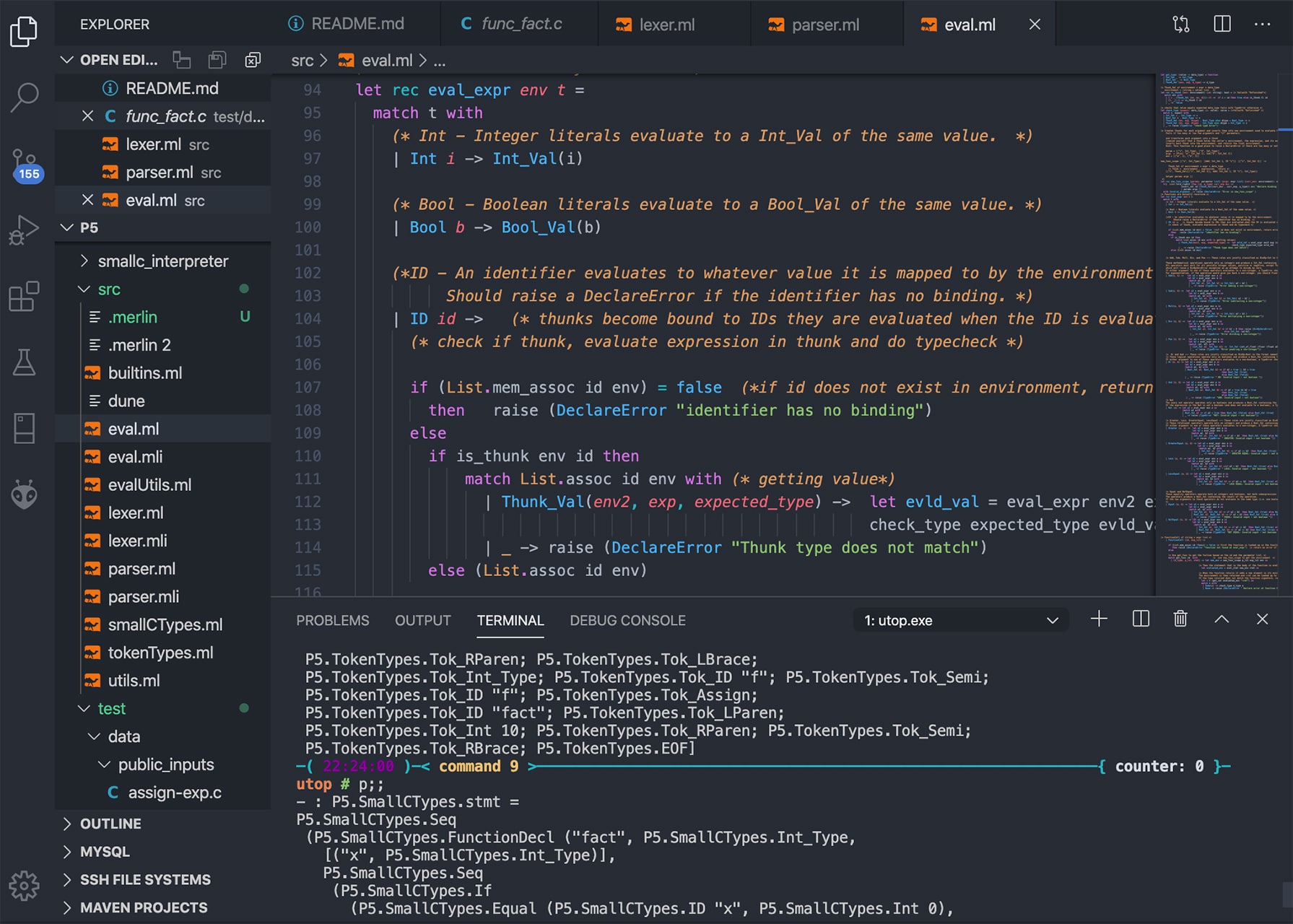1293x924 pixels.
Task: Click the PROBLEMS panel label
Action: pos(332,620)
